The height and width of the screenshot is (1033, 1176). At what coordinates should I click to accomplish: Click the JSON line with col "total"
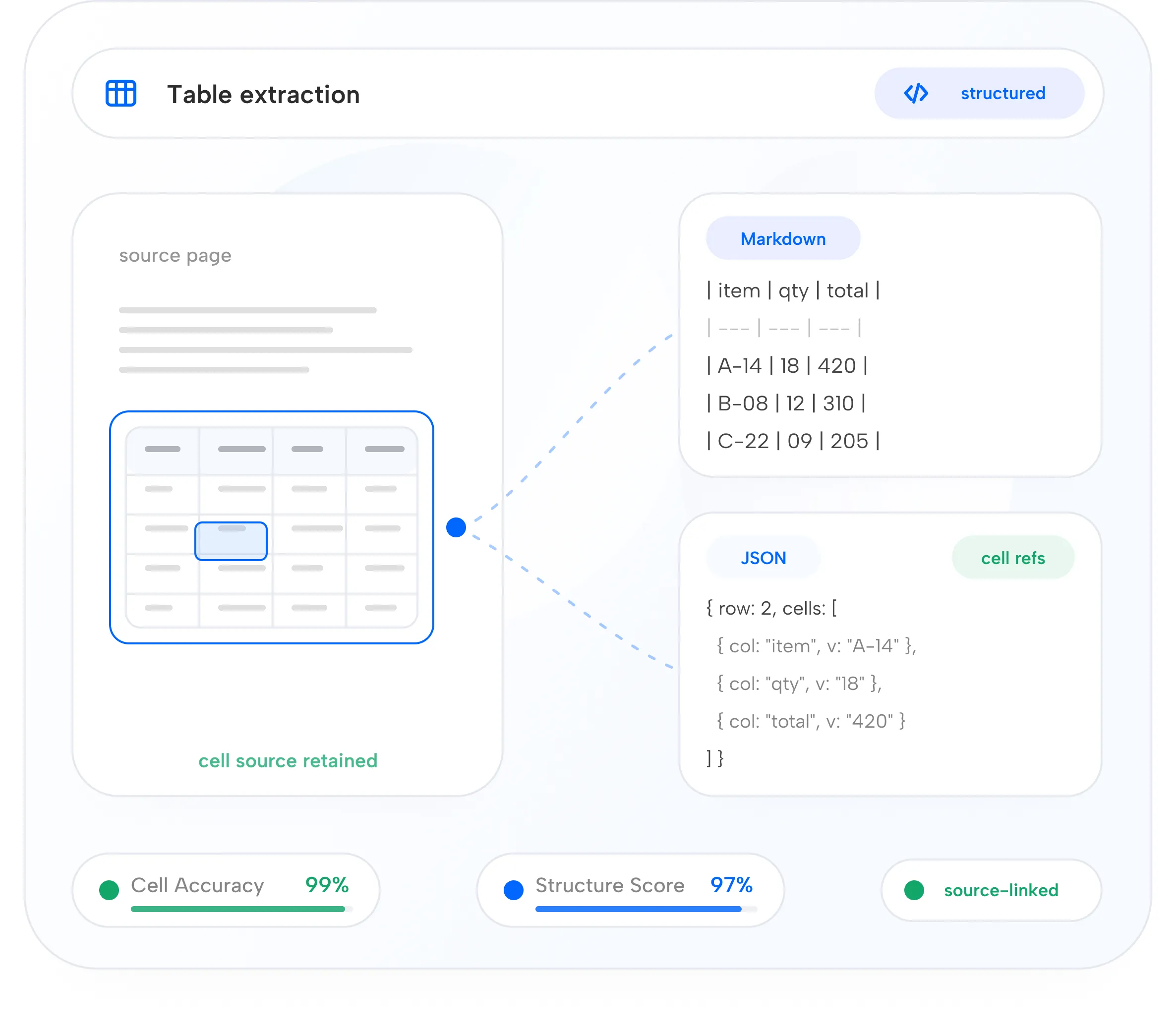(x=811, y=721)
